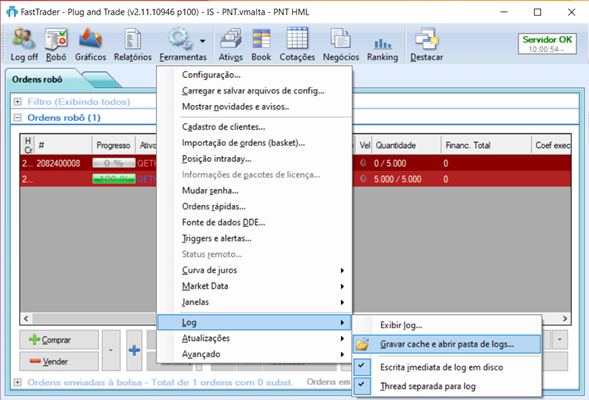Viewport: 589px width, 400px height.
Task: Click the Vender button
Action: (x=59, y=361)
